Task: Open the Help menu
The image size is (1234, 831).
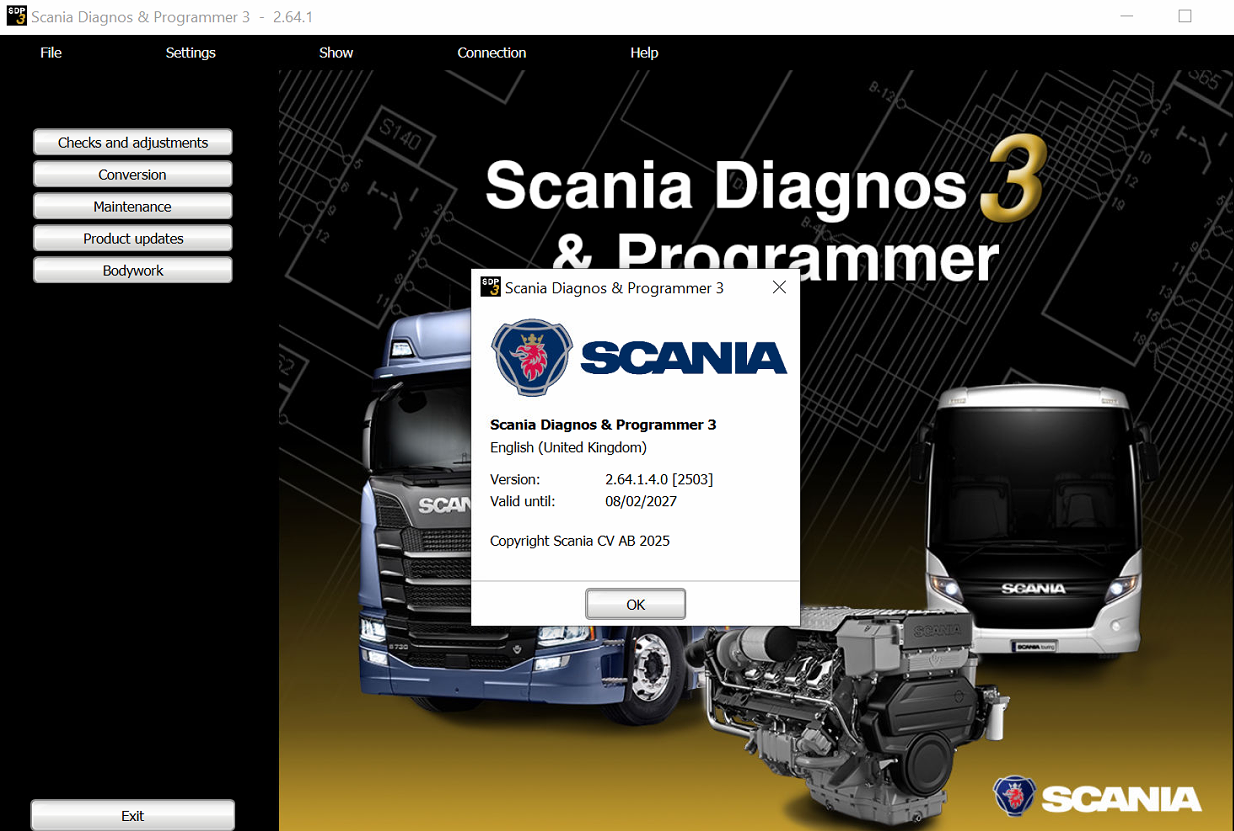Action: [x=644, y=53]
